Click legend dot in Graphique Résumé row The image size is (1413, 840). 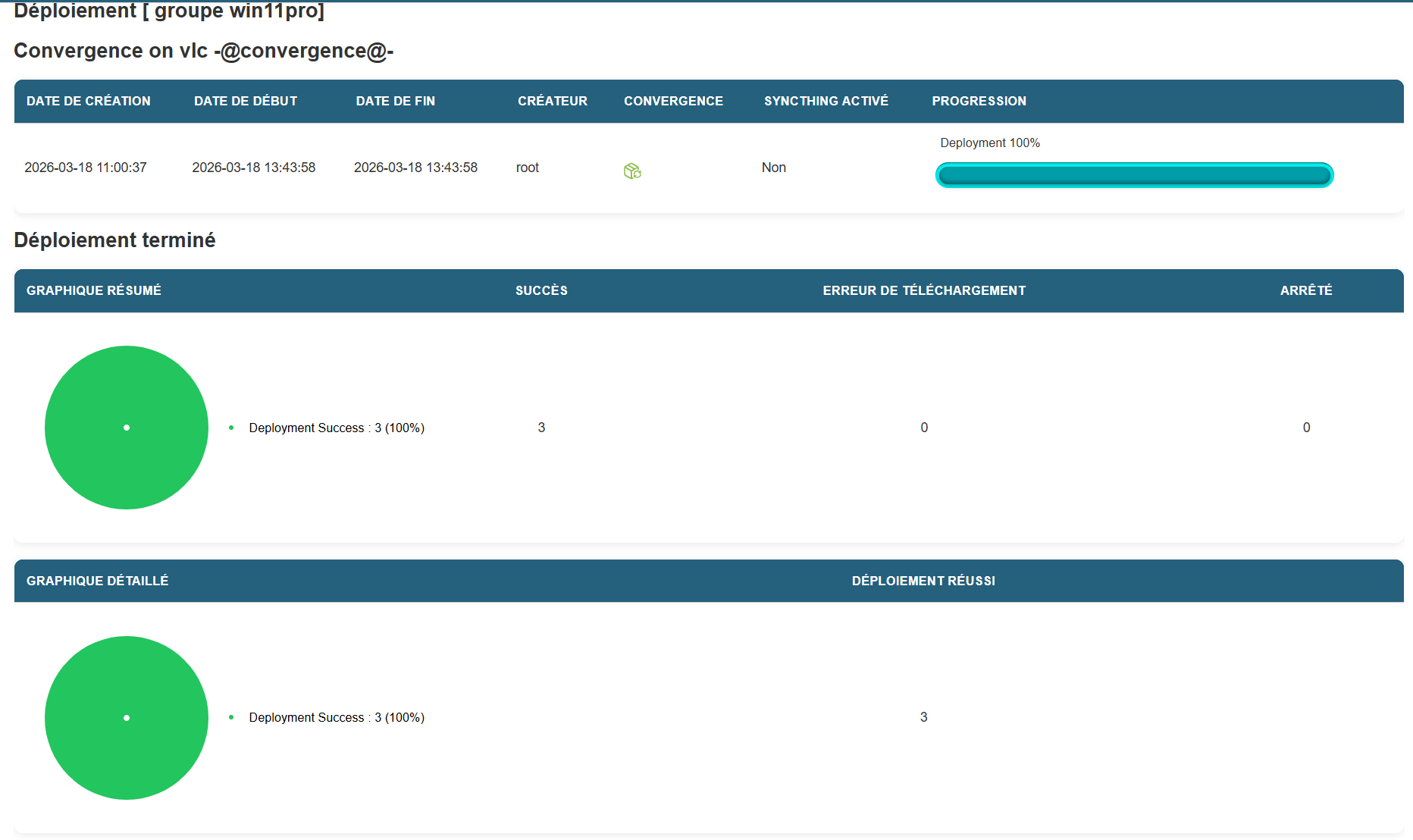point(231,428)
